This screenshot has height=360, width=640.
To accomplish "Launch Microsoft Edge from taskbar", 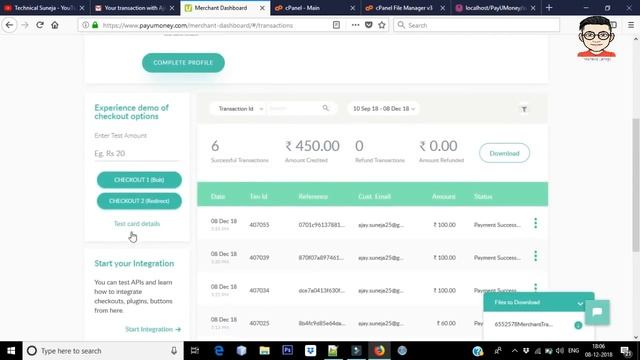I will coord(219,351).
